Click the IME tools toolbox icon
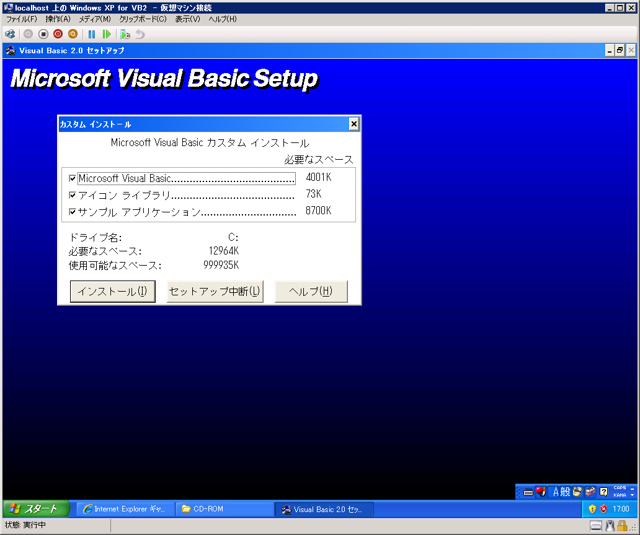Image resolution: width=640 pixels, height=535 pixels. 590,492
